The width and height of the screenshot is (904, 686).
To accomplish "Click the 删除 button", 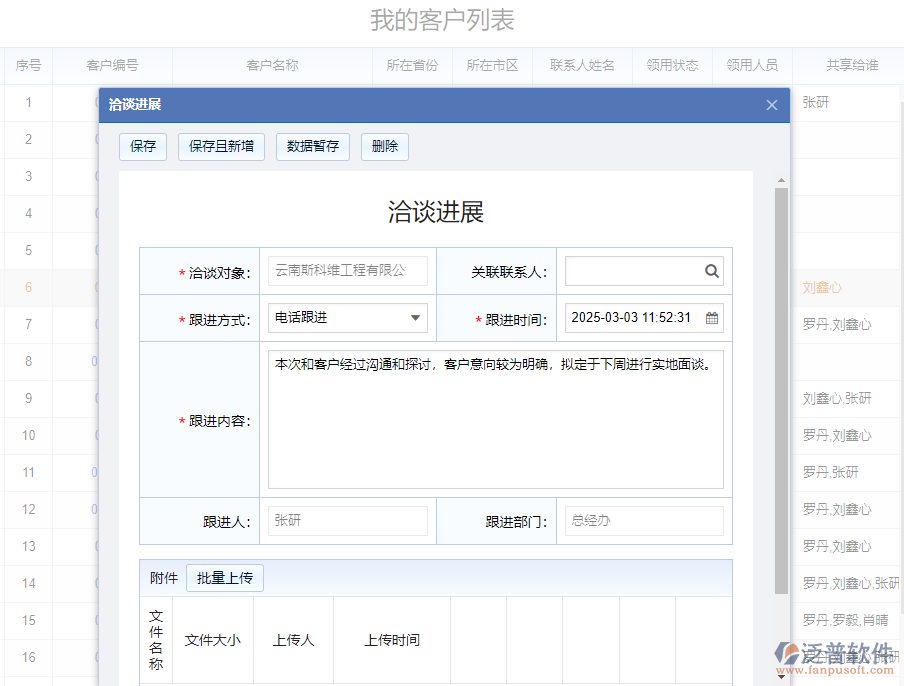I will point(385,146).
